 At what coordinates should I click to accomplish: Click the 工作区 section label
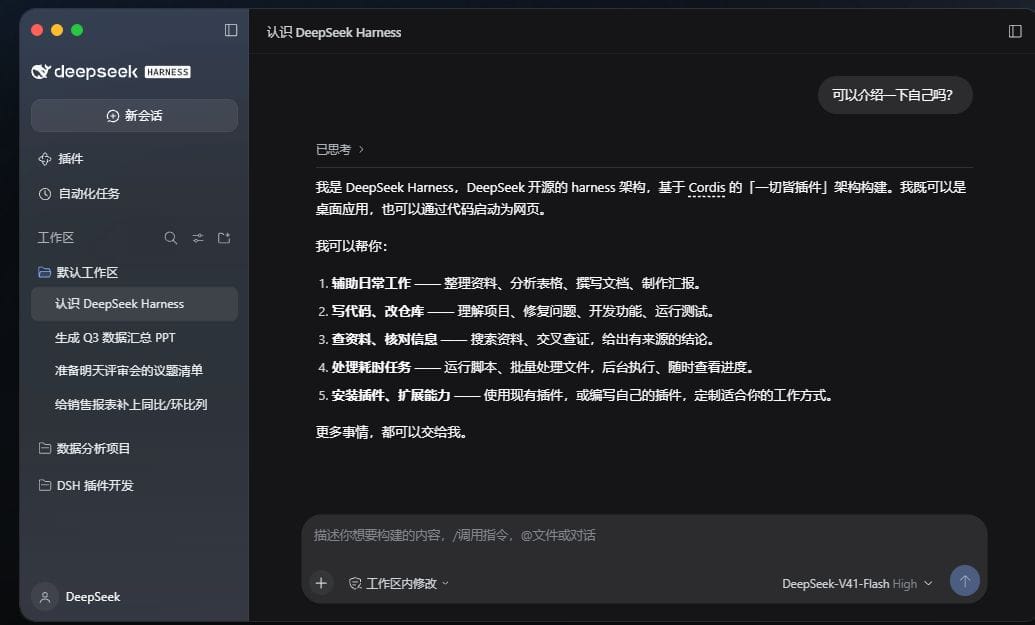click(x=55, y=238)
